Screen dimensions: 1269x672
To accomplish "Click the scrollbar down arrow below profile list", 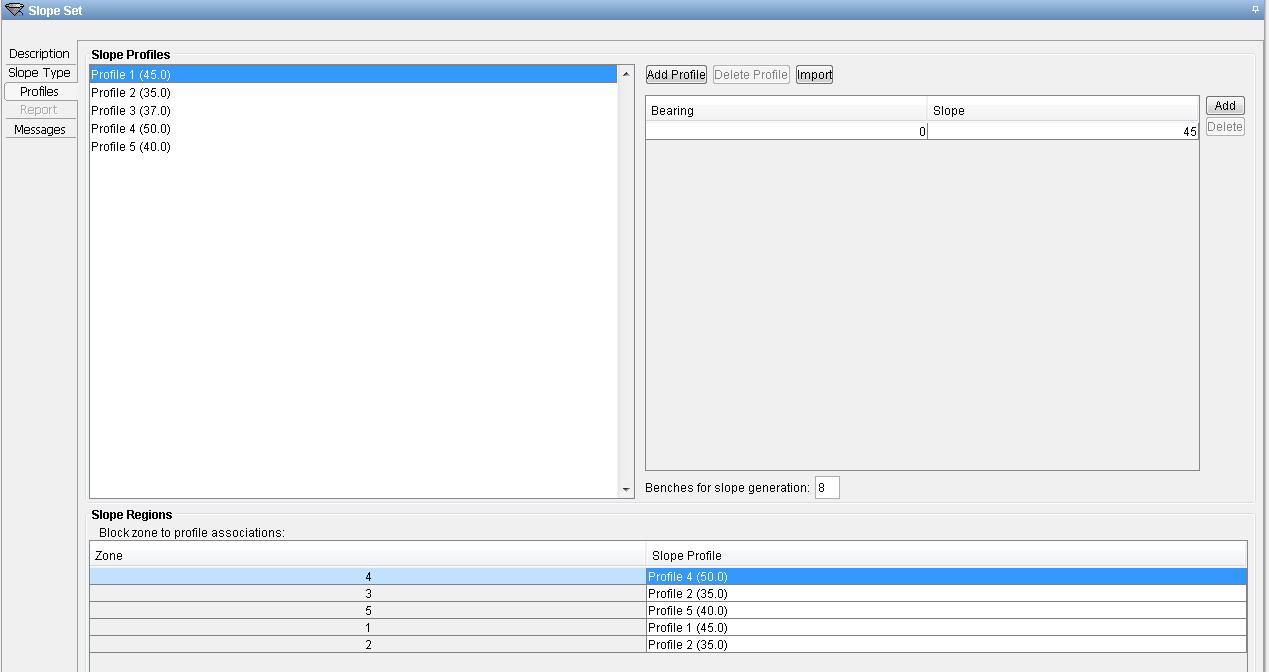I will (x=627, y=489).
